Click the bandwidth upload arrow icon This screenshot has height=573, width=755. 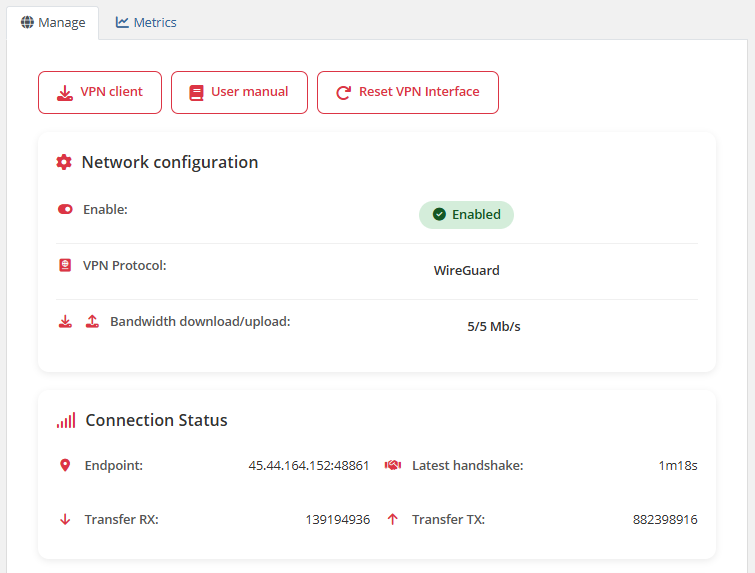pyautogui.click(x=92, y=322)
